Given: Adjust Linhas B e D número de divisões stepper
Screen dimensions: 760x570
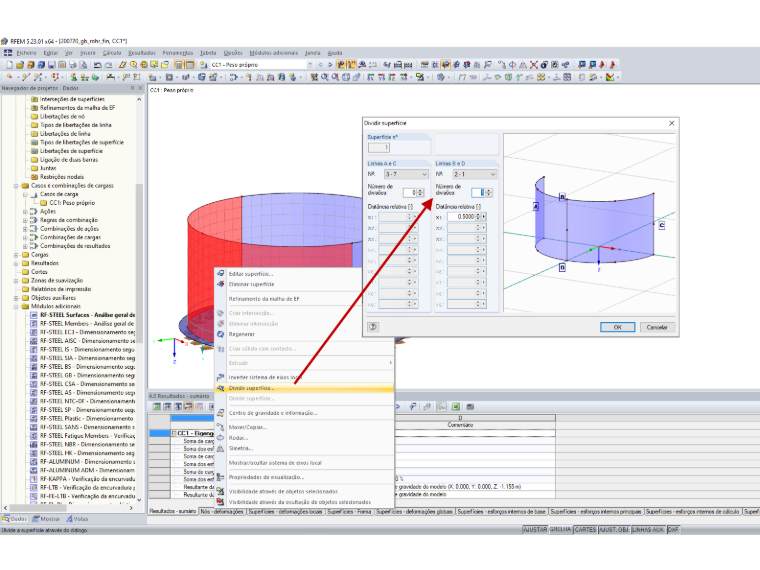Looking at the screenshot, I should [489, 192].
